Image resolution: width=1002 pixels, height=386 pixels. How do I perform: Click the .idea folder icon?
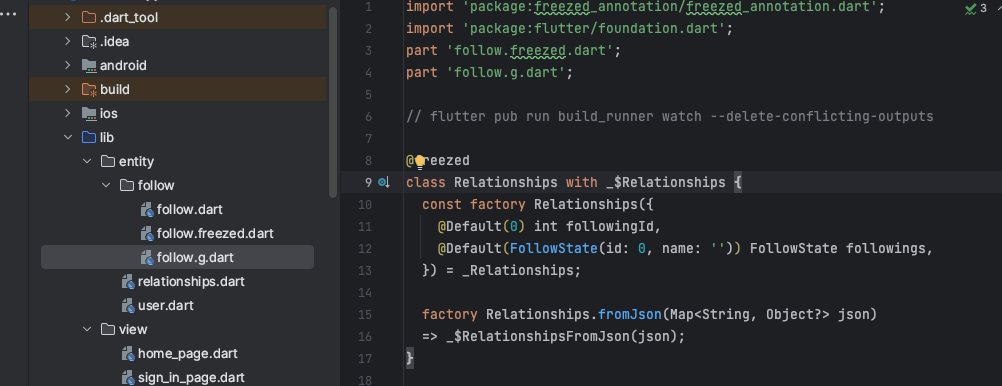(x=89, y=42)
